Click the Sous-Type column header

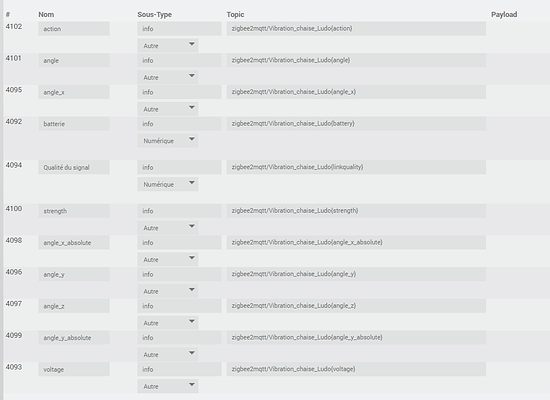(155, 14)
